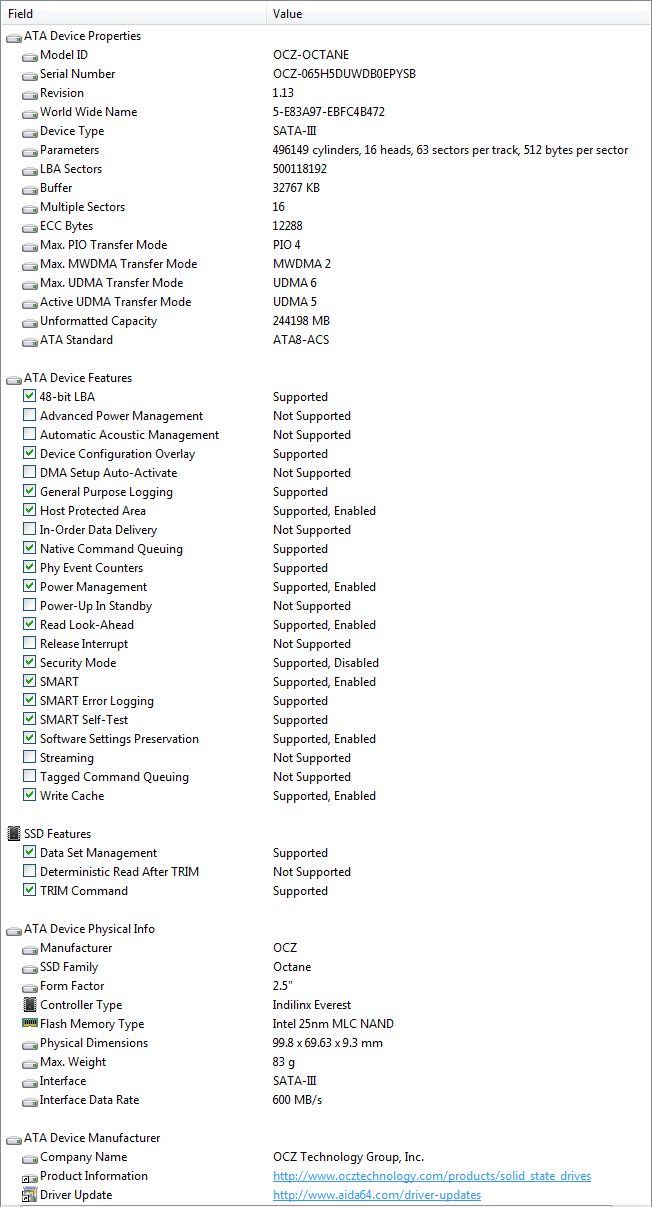652x1207 pixels.
Task: Click the ATA Device Properties section icon
Action: pos(13,37)
